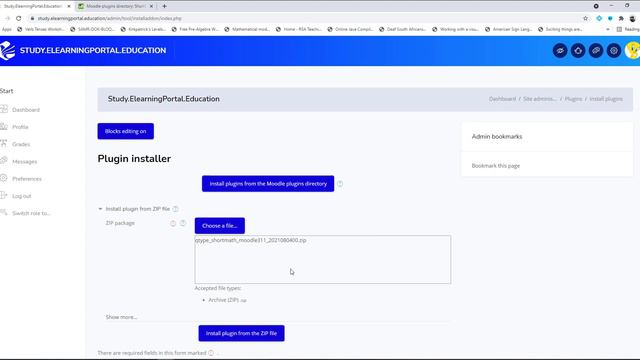This screenshot has width=640, height=360.
Task: Open the browser extensions puzzle icon
Action: [x=621, y=18]
